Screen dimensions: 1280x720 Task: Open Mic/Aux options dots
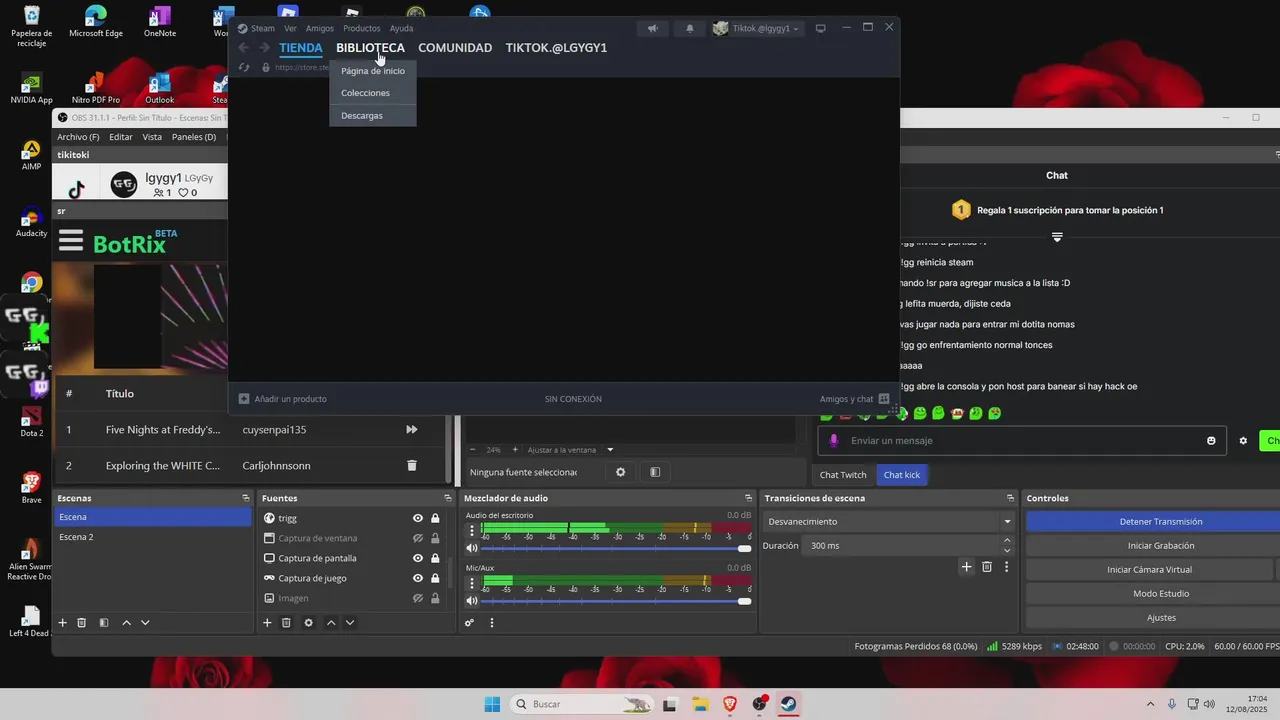pos(472,582)
